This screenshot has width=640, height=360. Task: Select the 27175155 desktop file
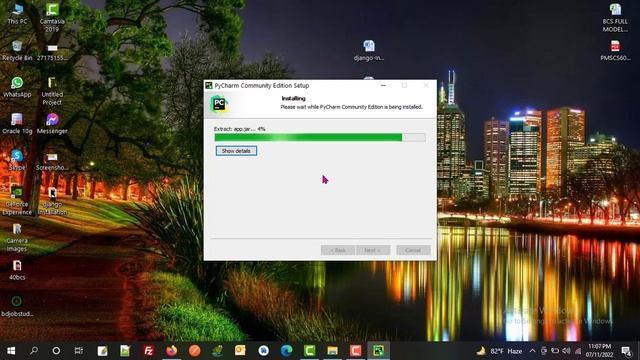tap(52, 52)
